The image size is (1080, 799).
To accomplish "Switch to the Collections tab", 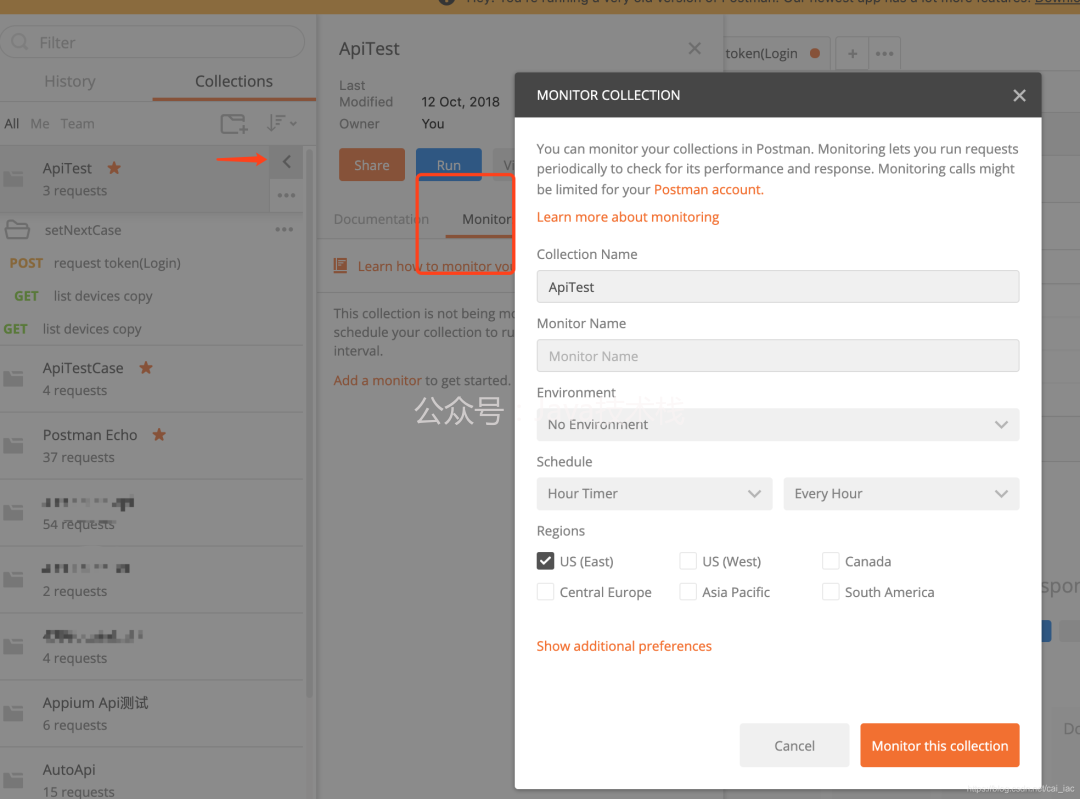I will click(233, 81).
